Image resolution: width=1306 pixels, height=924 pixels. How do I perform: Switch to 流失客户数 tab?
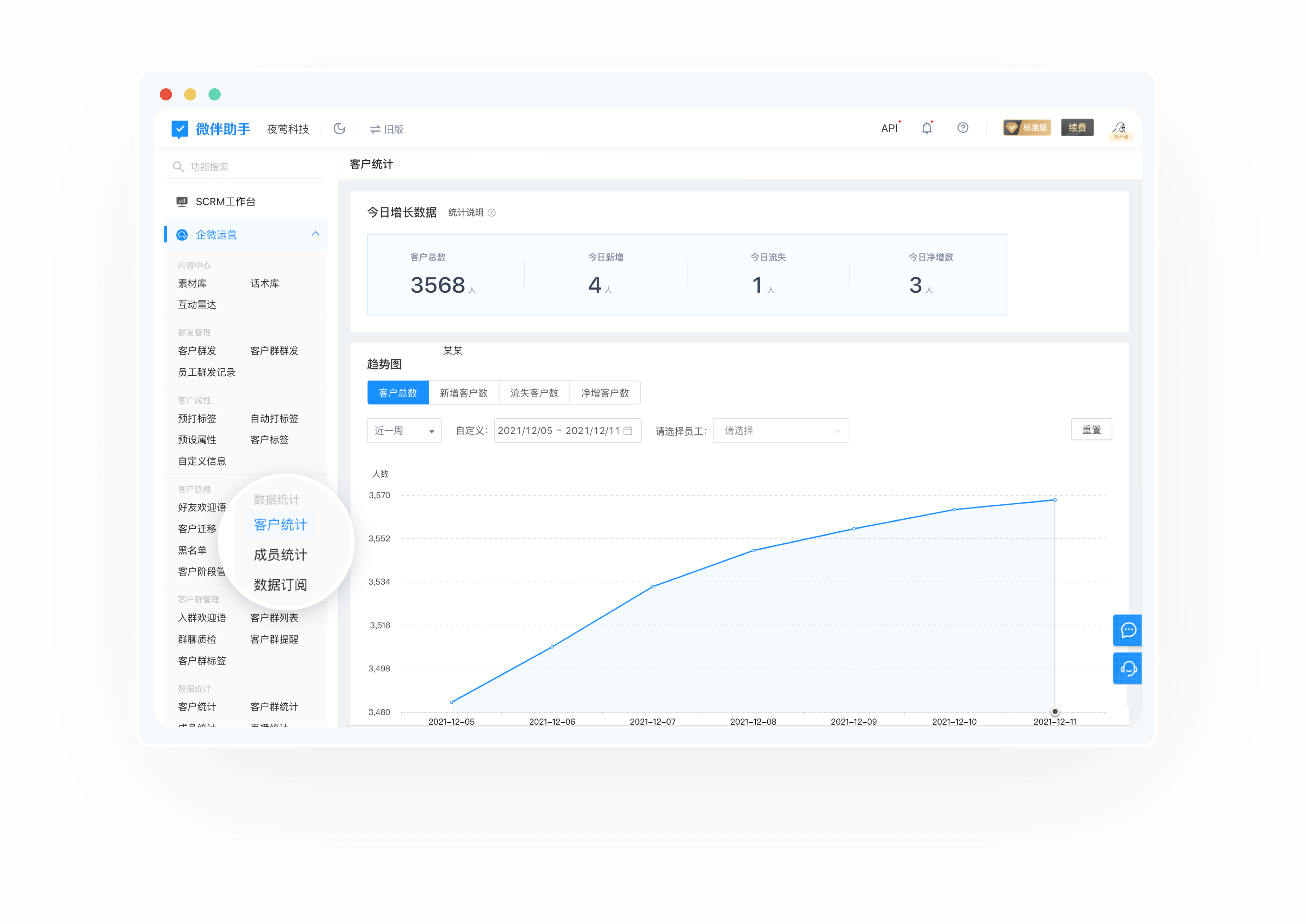coord(534,393)
